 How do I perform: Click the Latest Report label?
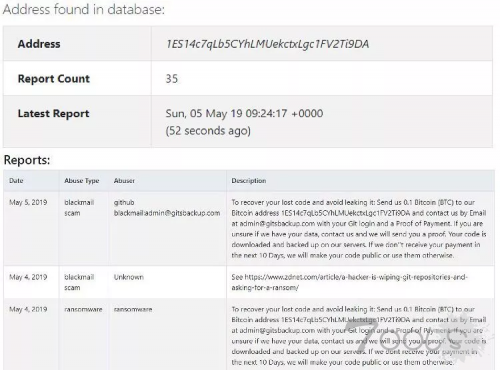coord(53,114)
